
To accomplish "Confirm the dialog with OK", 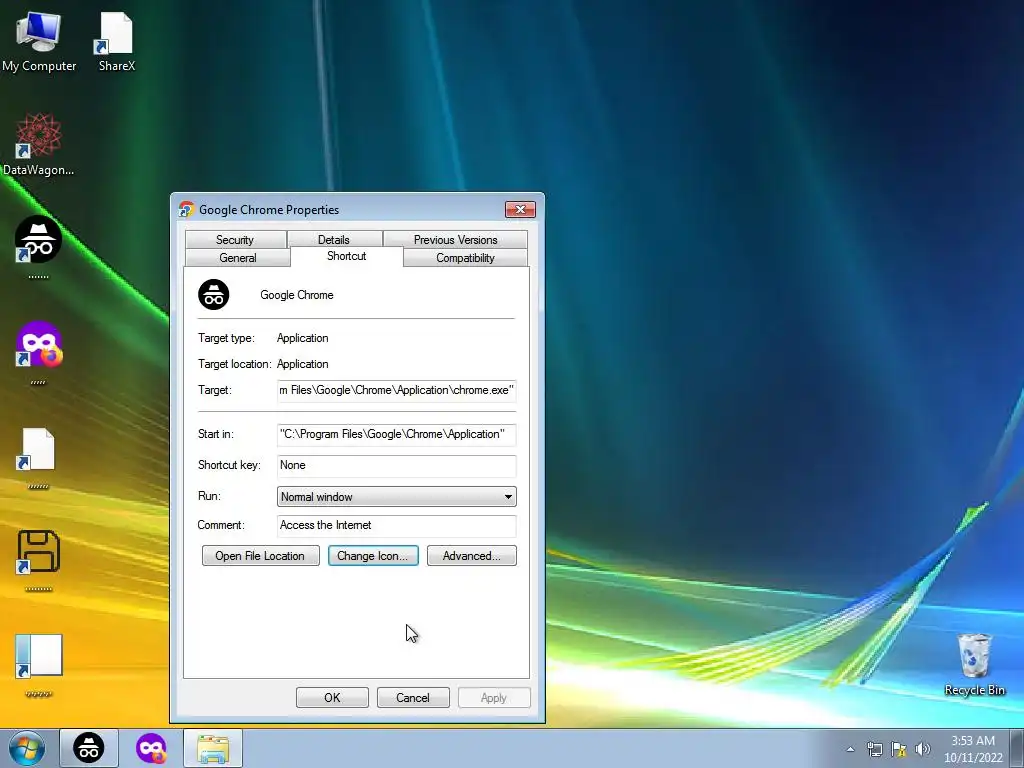I will click(332, 697).
